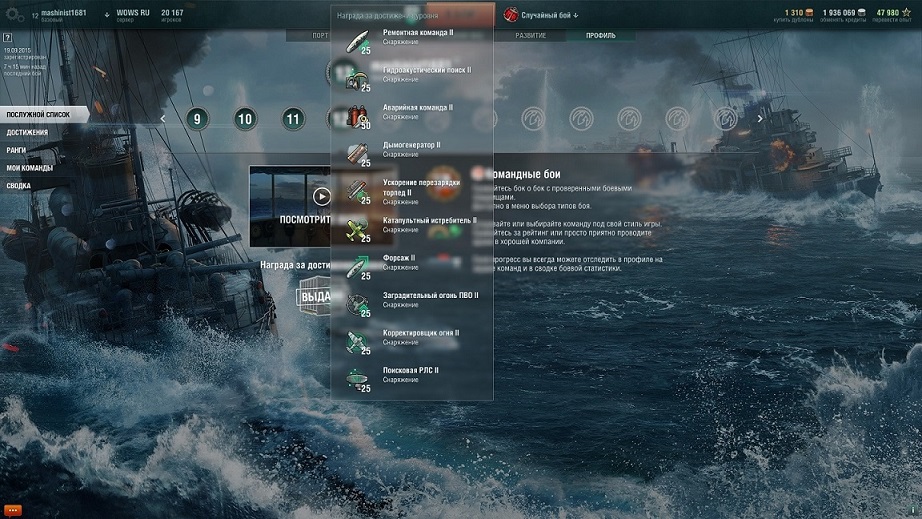Select the level 9 circle
Screen dimensions: 922x519
[x=197, y=119]
